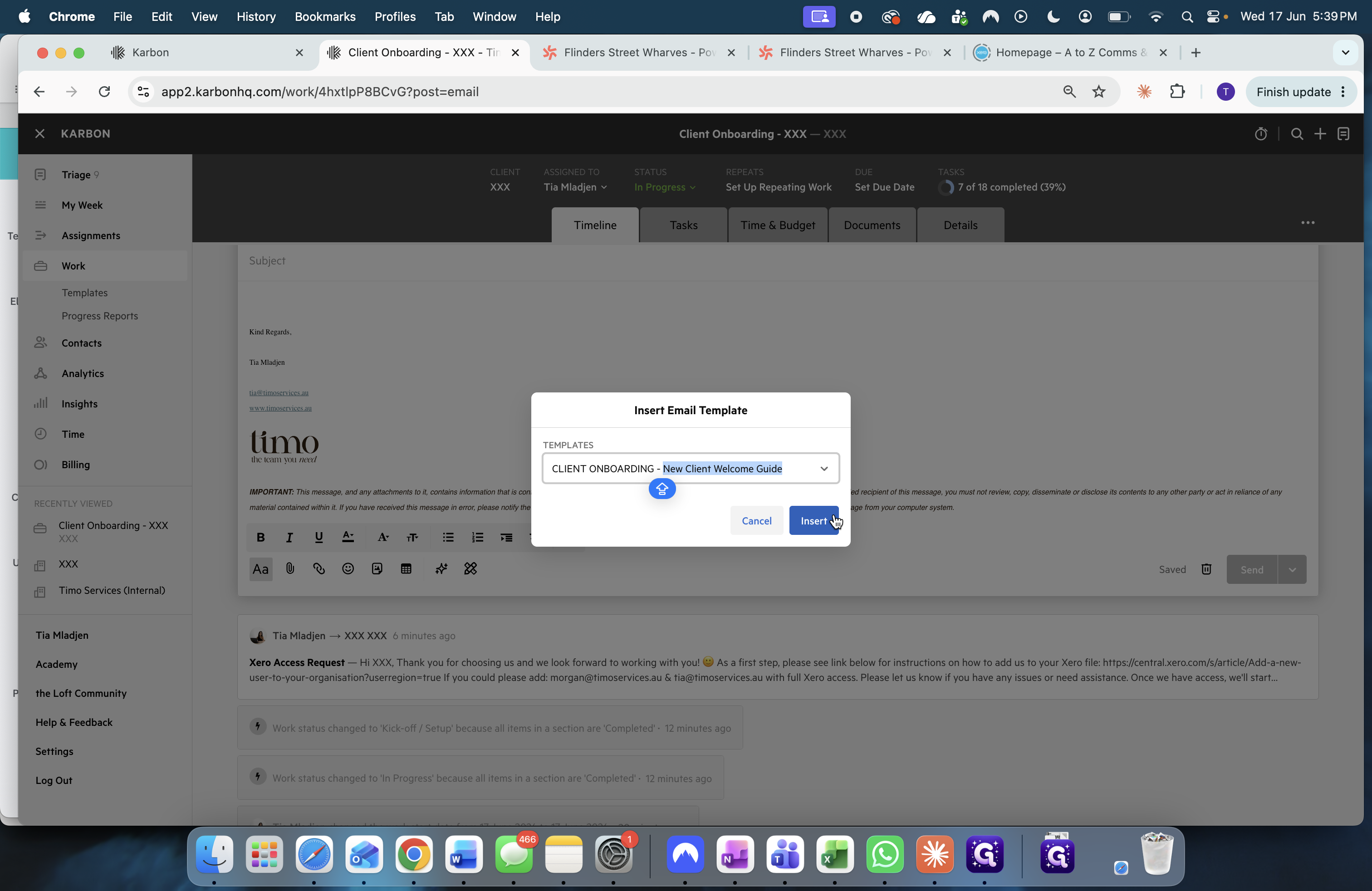Click the Send button
1372x891 pixels.
pyautogui.click(x=1252, y=569)
